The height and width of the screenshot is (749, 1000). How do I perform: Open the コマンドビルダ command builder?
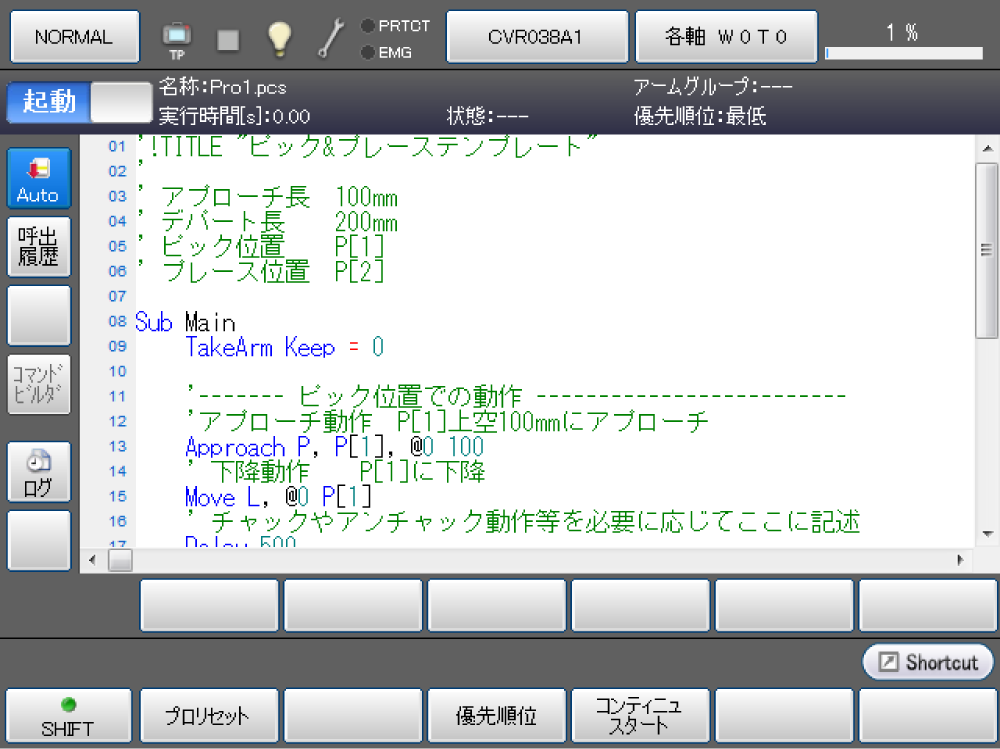(x=39, y=384)
